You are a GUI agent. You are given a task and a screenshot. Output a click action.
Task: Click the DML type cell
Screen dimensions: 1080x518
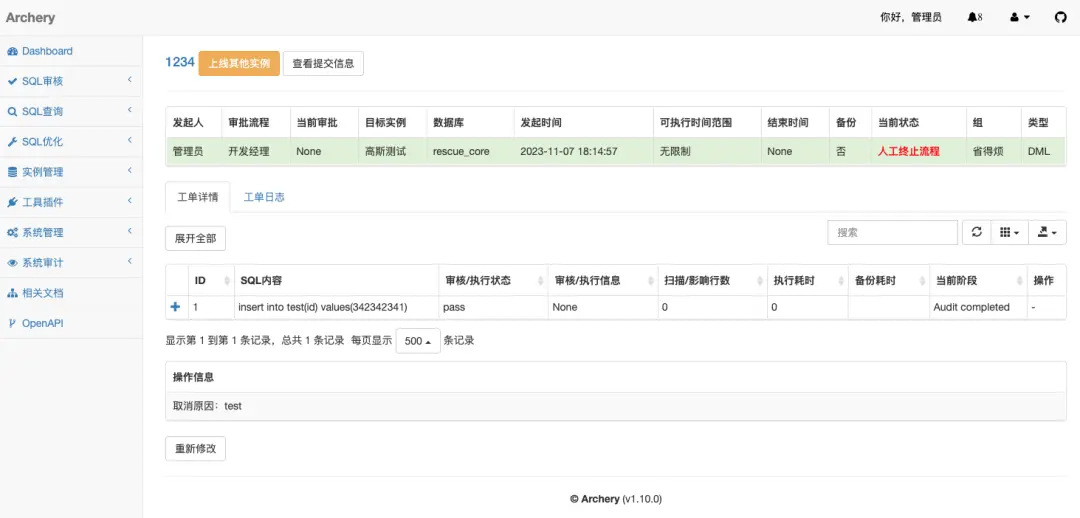click(1043, 151)
